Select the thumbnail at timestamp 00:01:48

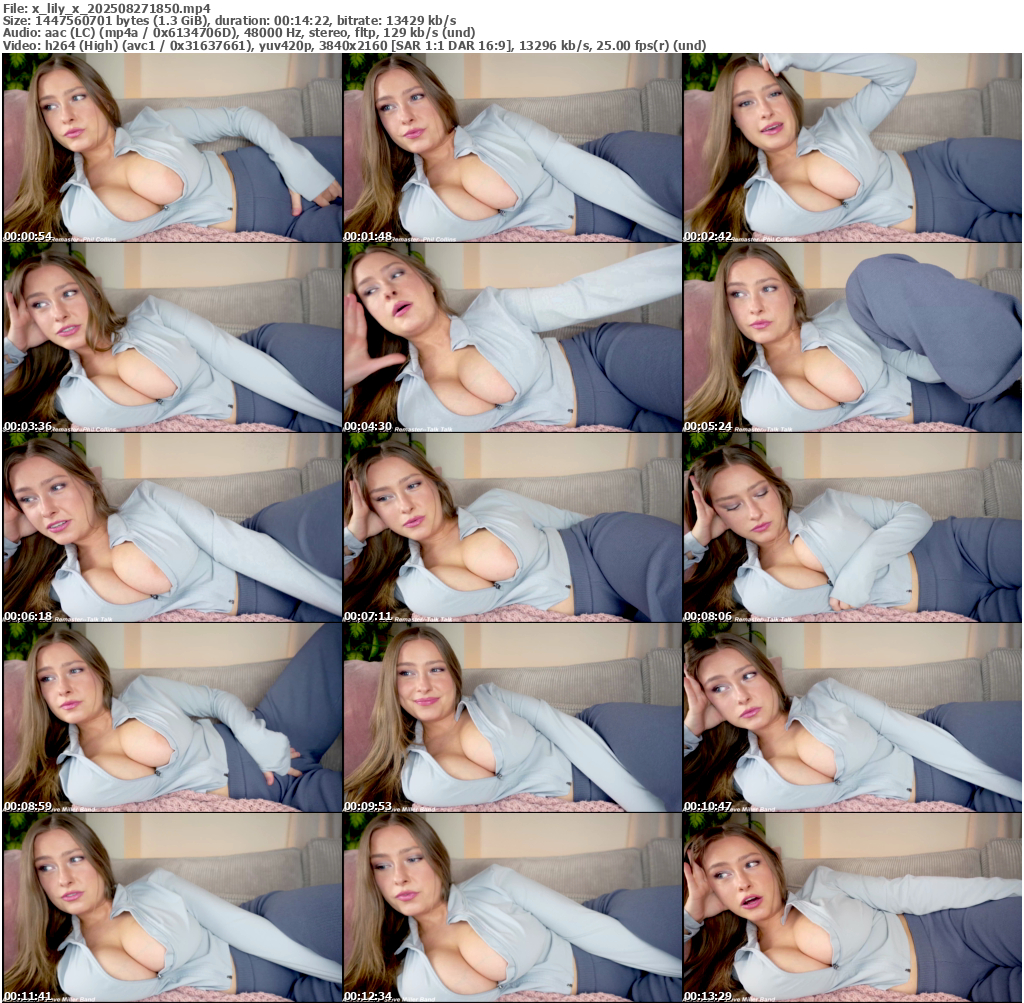(513, 148)
